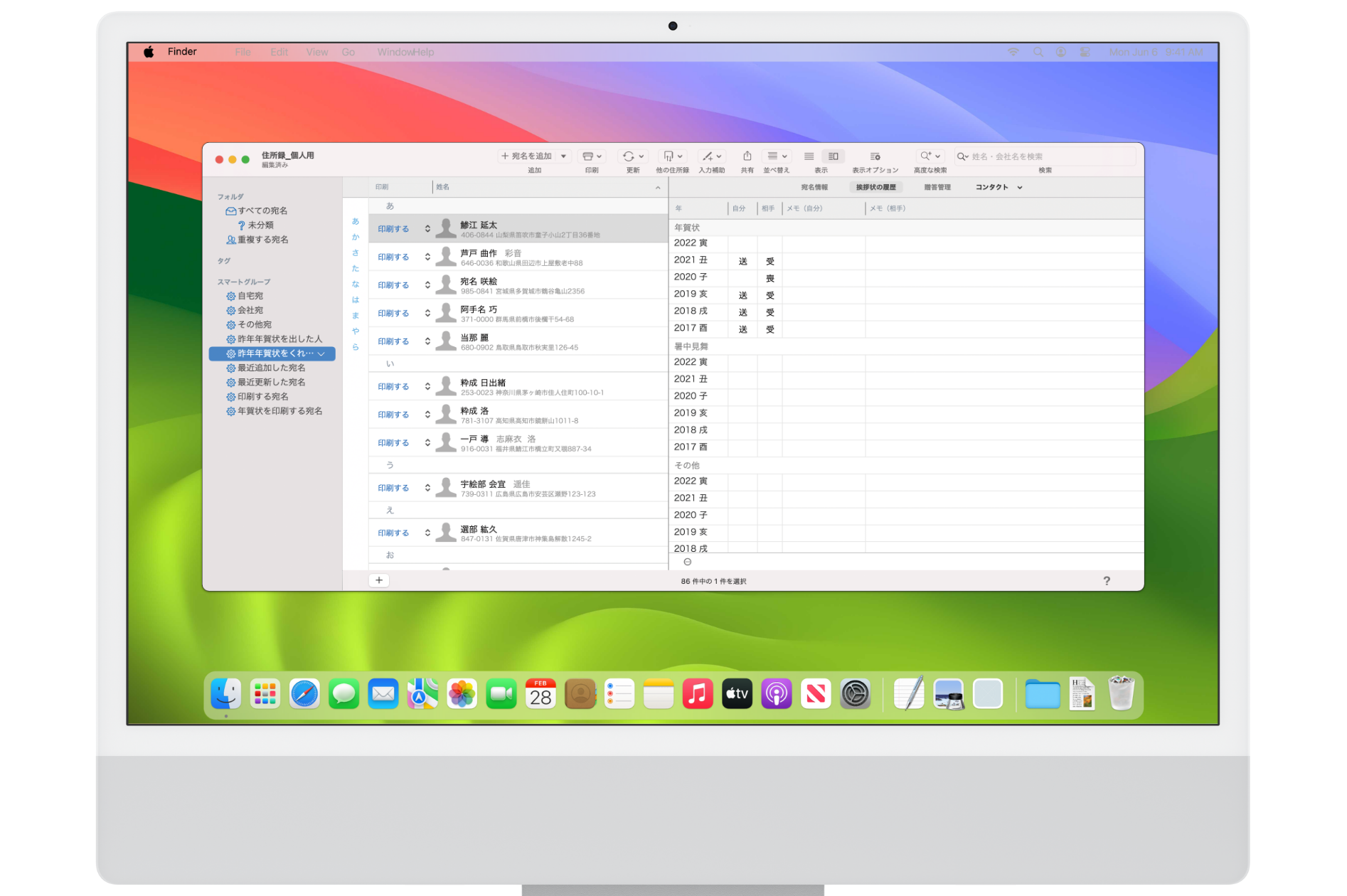Toggle 受 mark for 2017 酉 年賀状
This screenshot has width=1347, height=896.
[x=770, y=329]
